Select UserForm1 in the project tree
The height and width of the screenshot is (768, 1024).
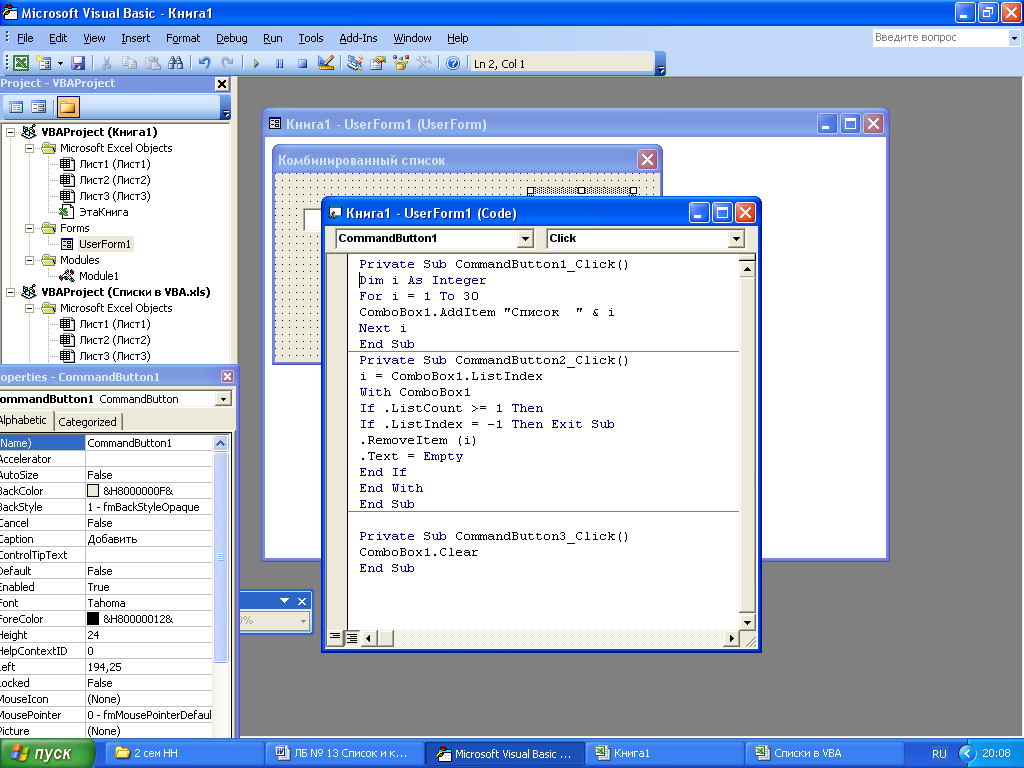[104, 244]
